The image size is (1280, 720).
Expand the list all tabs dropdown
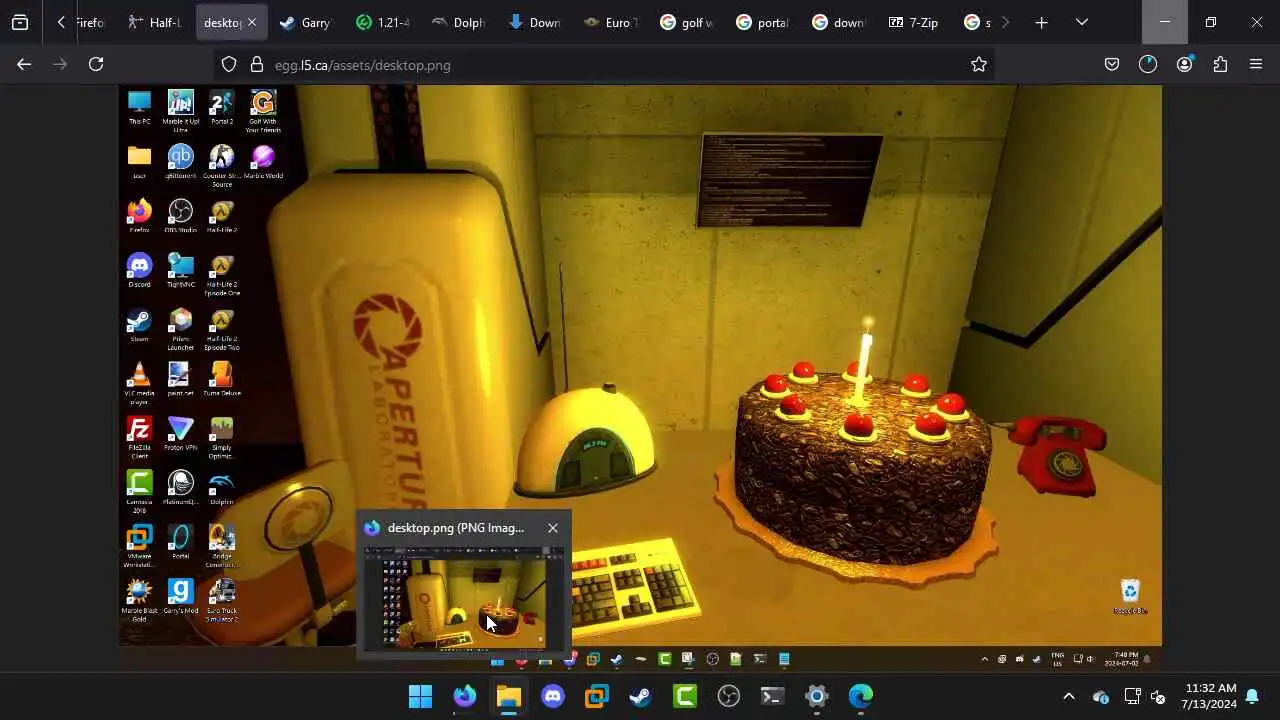(x=1081, y=22)
